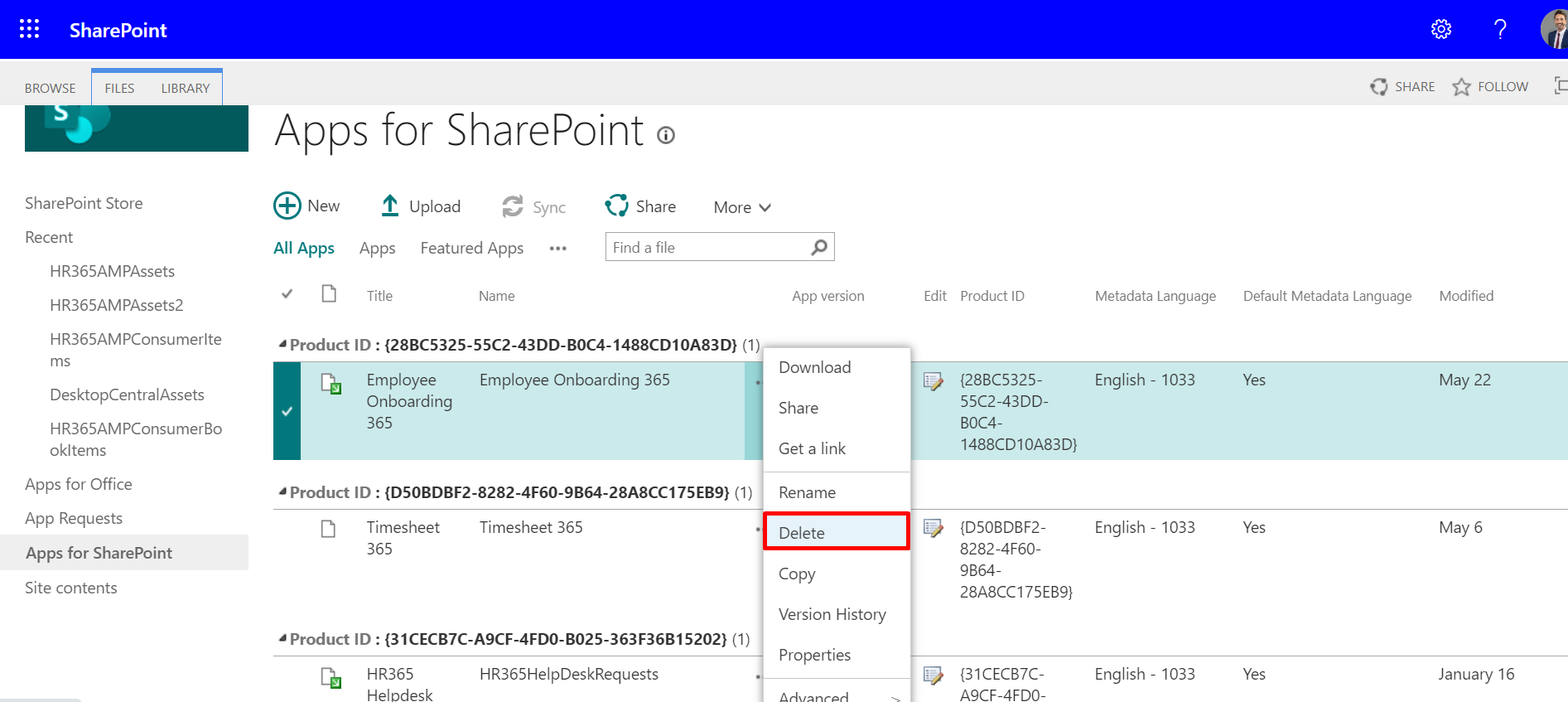Click the help question mark icon

tap(1500, 29)
